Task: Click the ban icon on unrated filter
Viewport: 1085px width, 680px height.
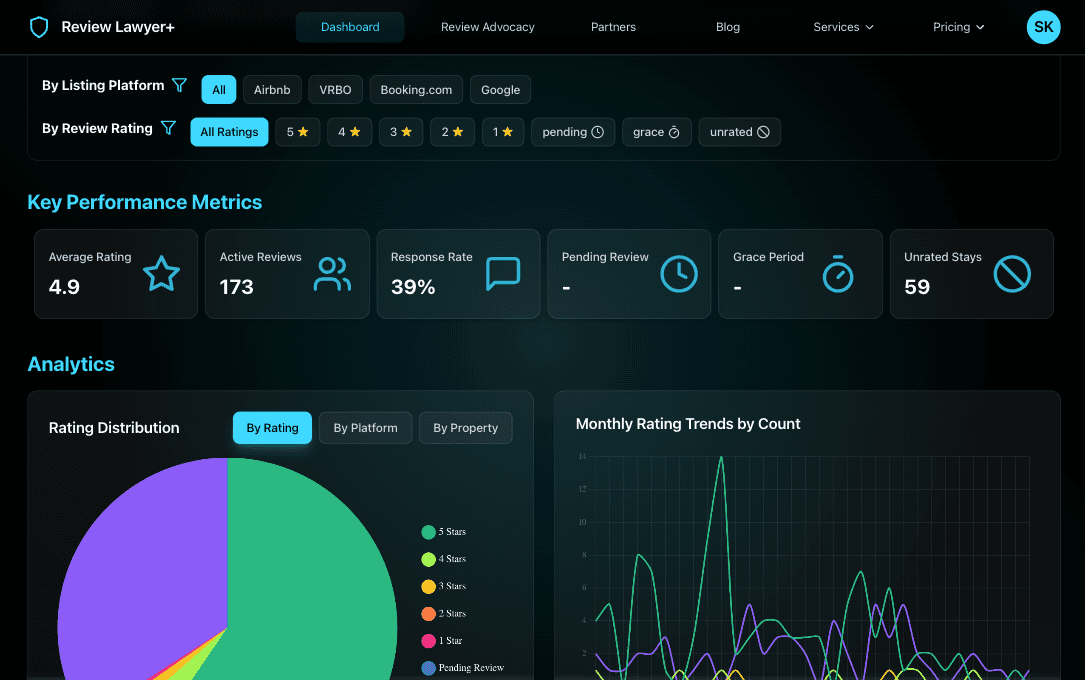Action: pyautogui.click(x=763, y=132)
